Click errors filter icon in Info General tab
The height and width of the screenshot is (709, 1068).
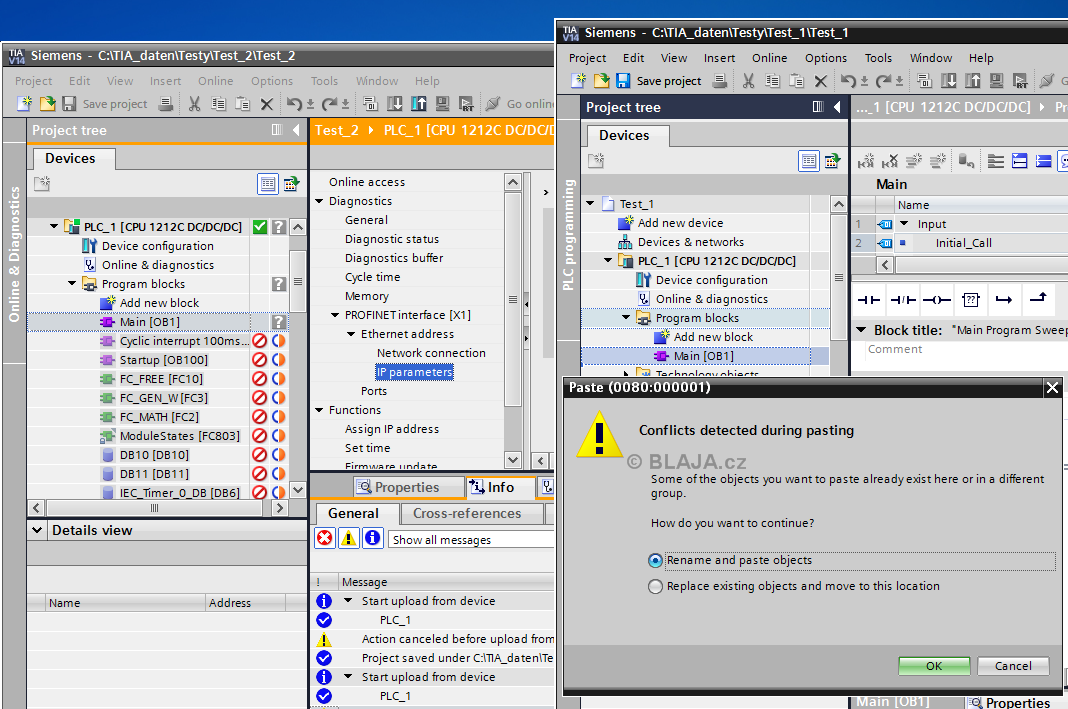pyautogui.click(x=325, y=539)
